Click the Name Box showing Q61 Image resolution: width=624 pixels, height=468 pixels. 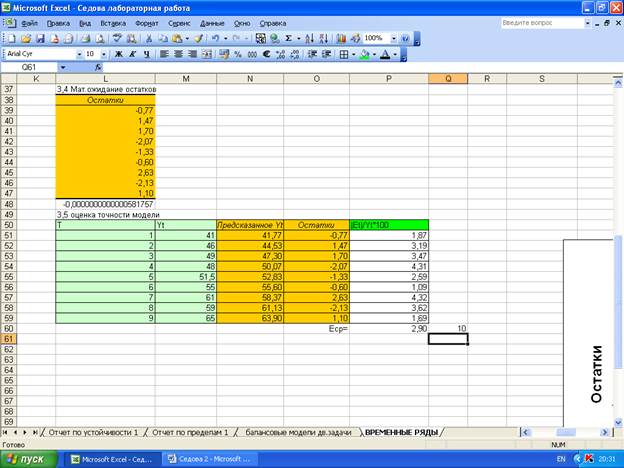[x=29, y=67]
